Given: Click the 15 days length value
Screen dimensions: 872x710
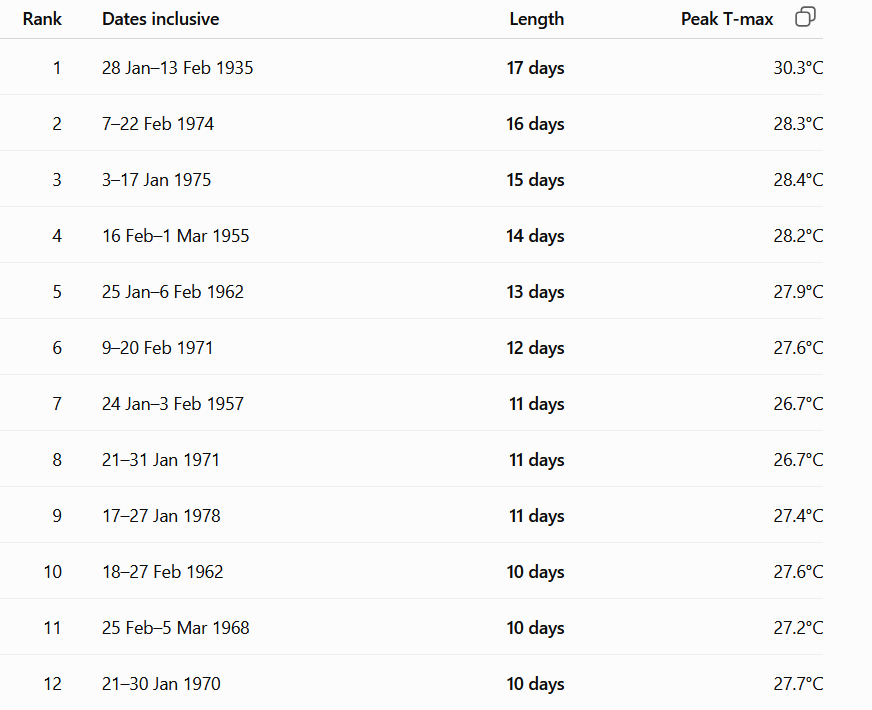Looking at the screenshot, I should pos(536,180).
